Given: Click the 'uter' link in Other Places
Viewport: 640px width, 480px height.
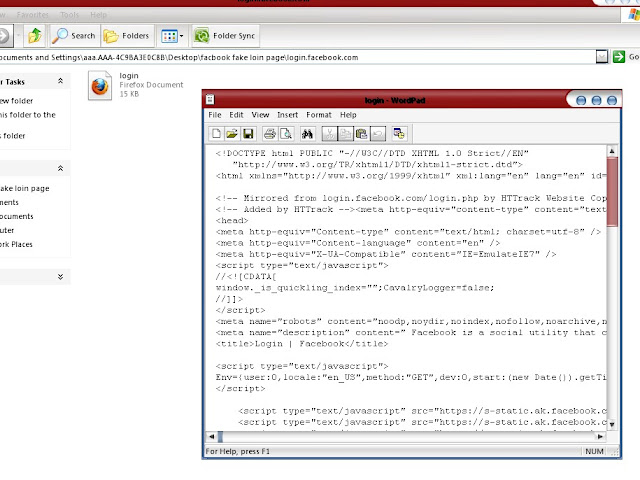Looking at the screenshot, I should tap(7, 230).
